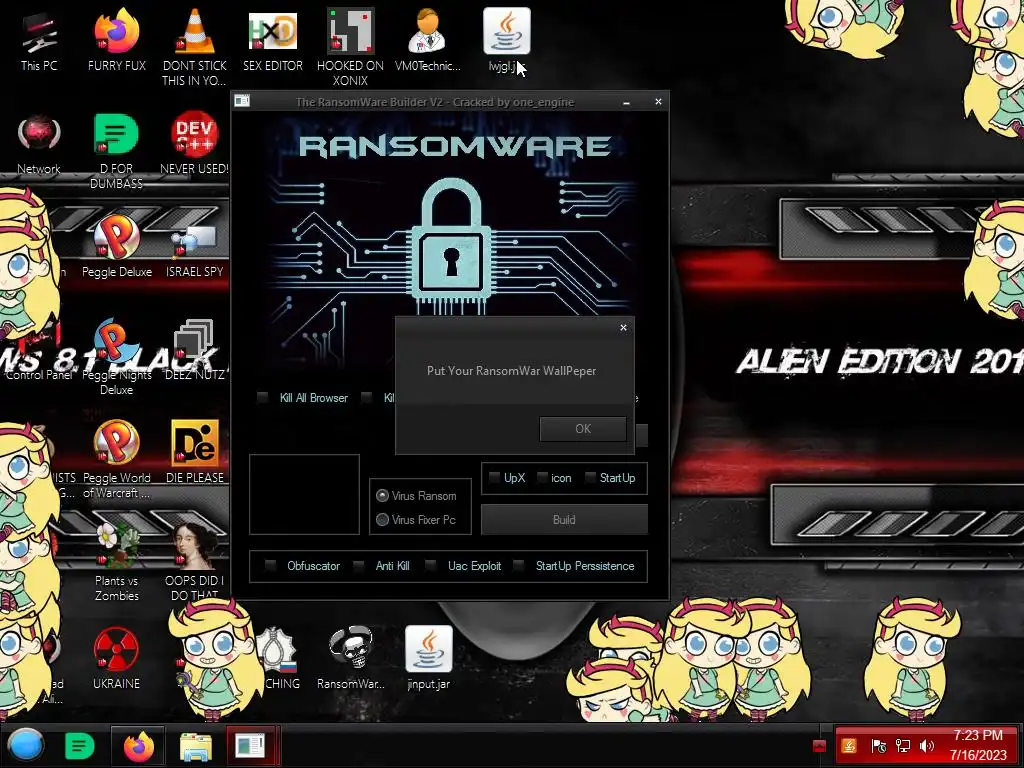Open the lwjgl jar file icon

tap(506, 40)
